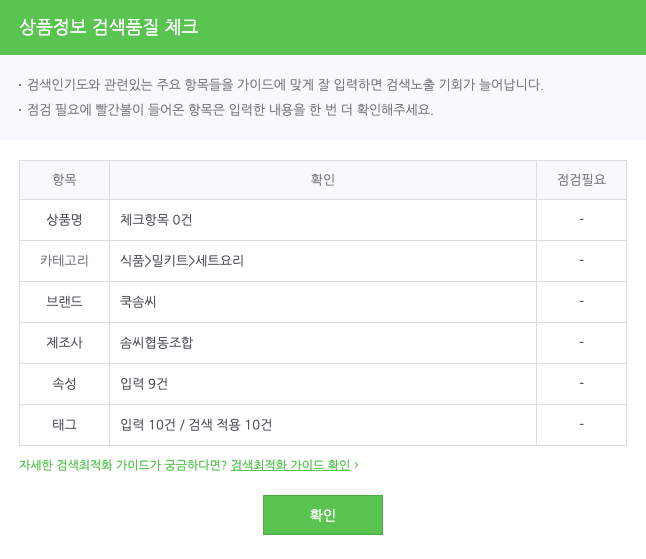Viewport: 646px width, 559px height.
Task: Click the dash in 상품명 점검필요 cell
Action: [x=581, y=219]
